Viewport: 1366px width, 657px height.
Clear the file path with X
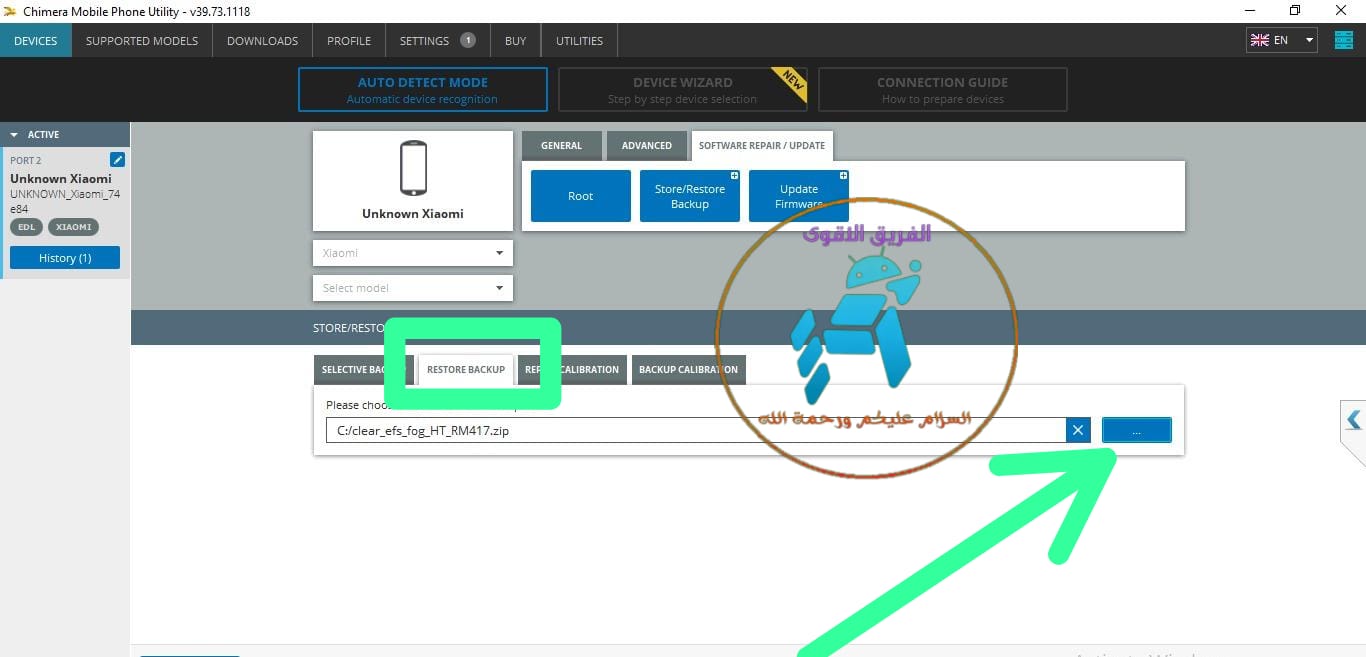pos(1078,431)
